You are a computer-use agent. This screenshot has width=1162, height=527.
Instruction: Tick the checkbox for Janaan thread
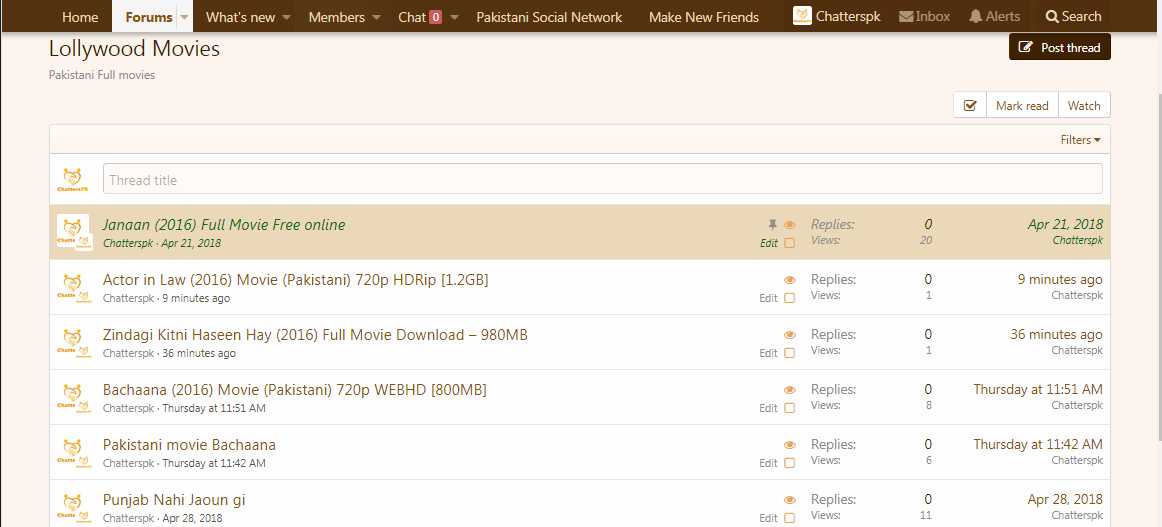(790, 243)
